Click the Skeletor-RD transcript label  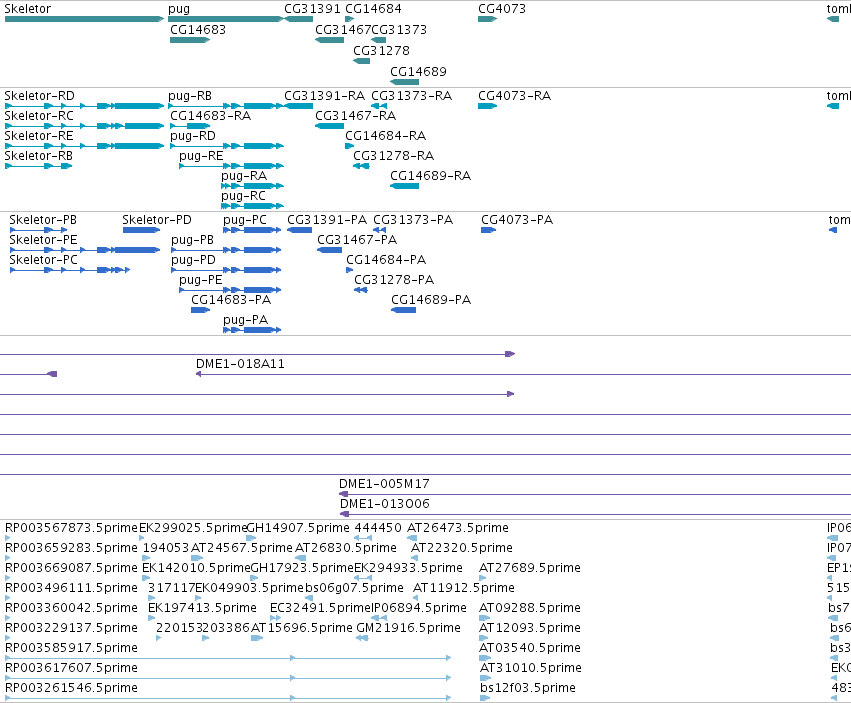40,96
